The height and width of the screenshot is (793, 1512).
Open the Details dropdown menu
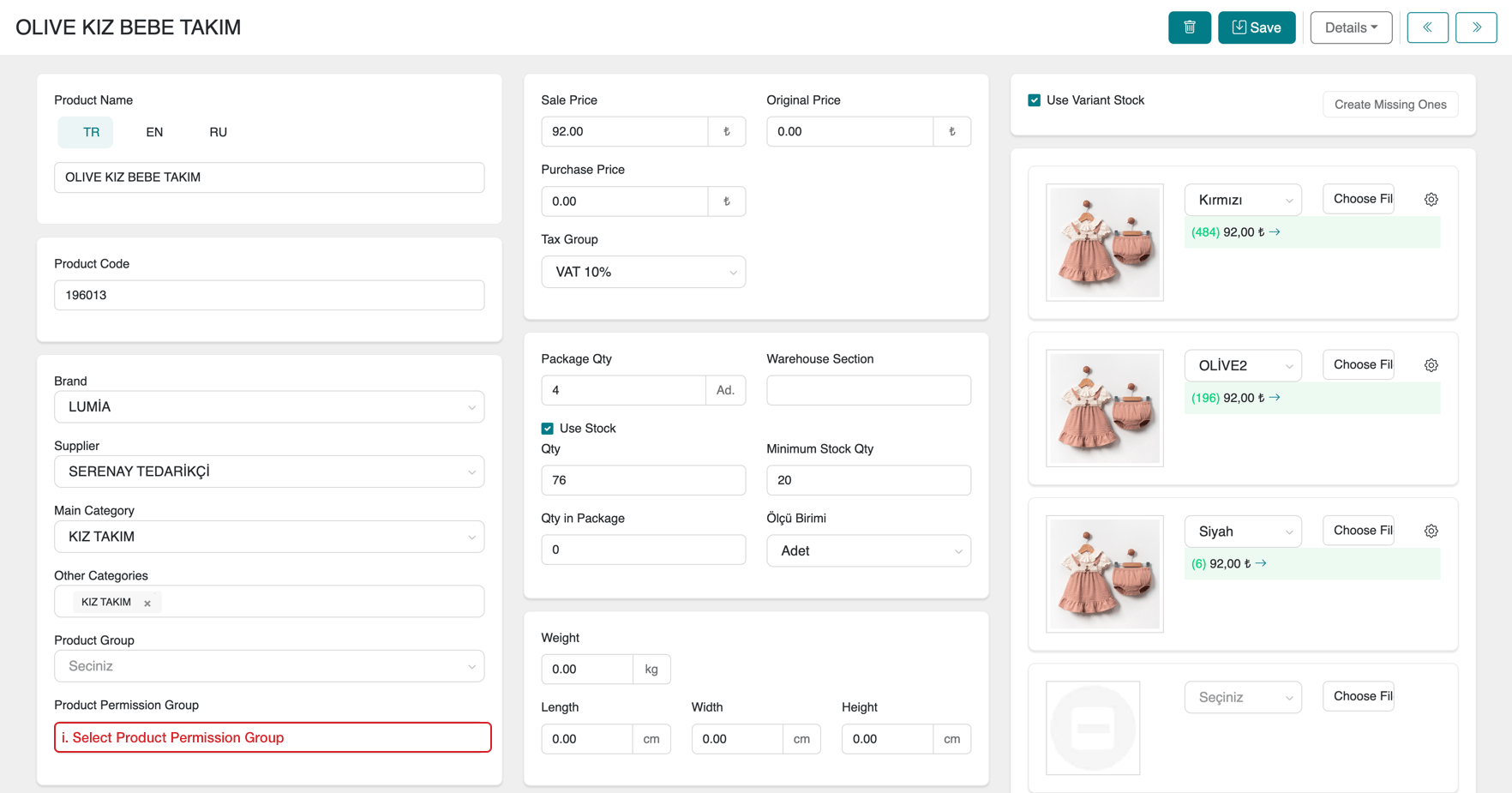point(1350,27)
